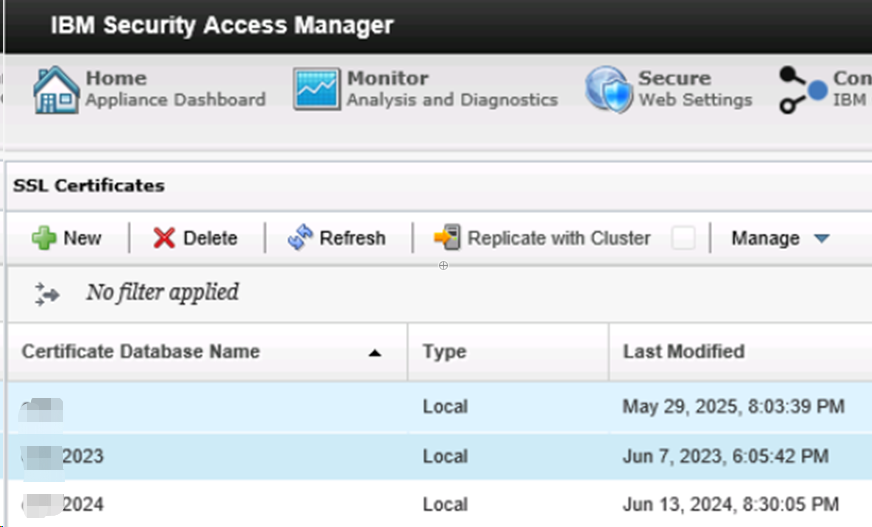Click Replicate with Cluster label

pyautogui.click(x=559, y=238)
